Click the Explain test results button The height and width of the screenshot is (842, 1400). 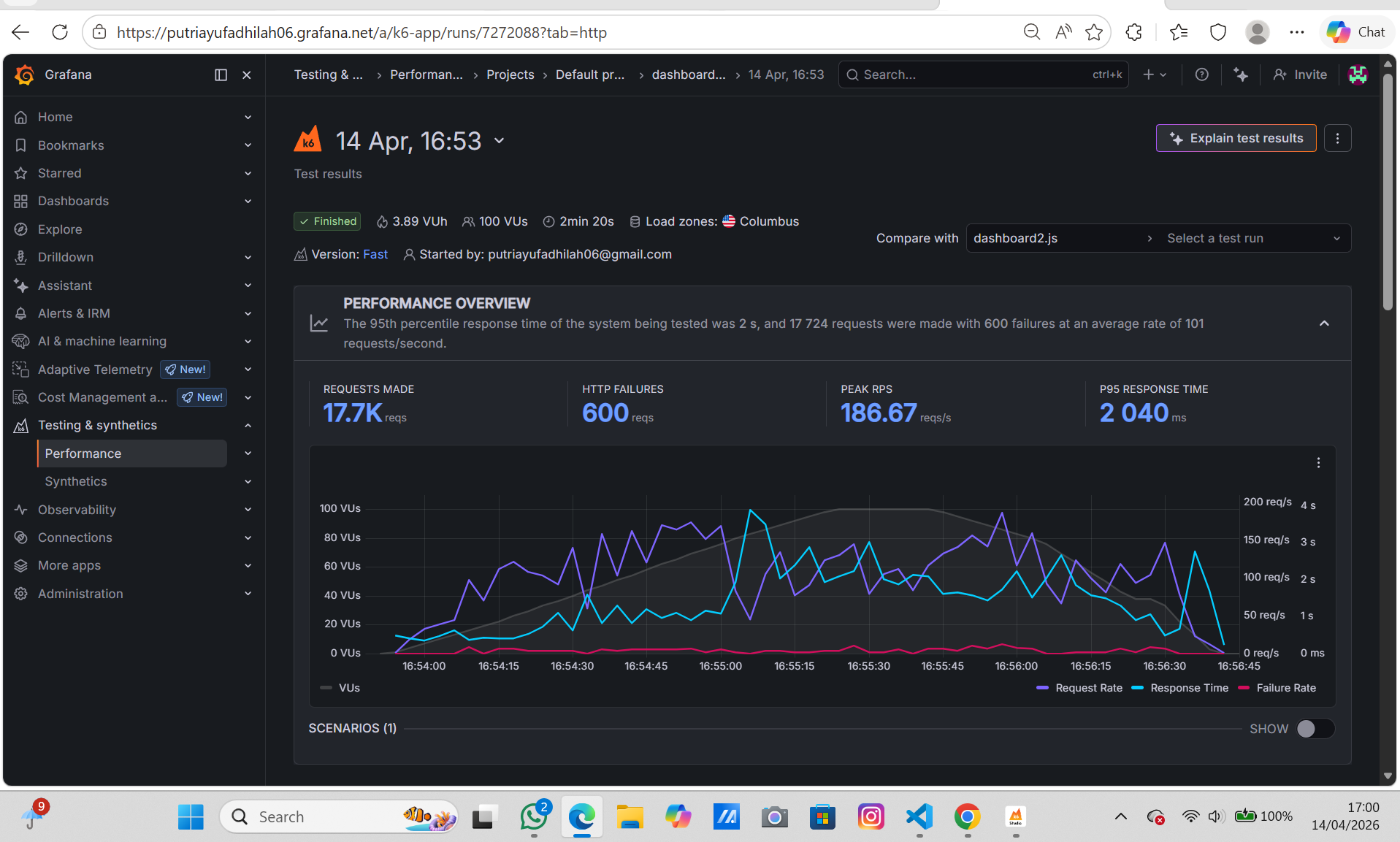1236,138
